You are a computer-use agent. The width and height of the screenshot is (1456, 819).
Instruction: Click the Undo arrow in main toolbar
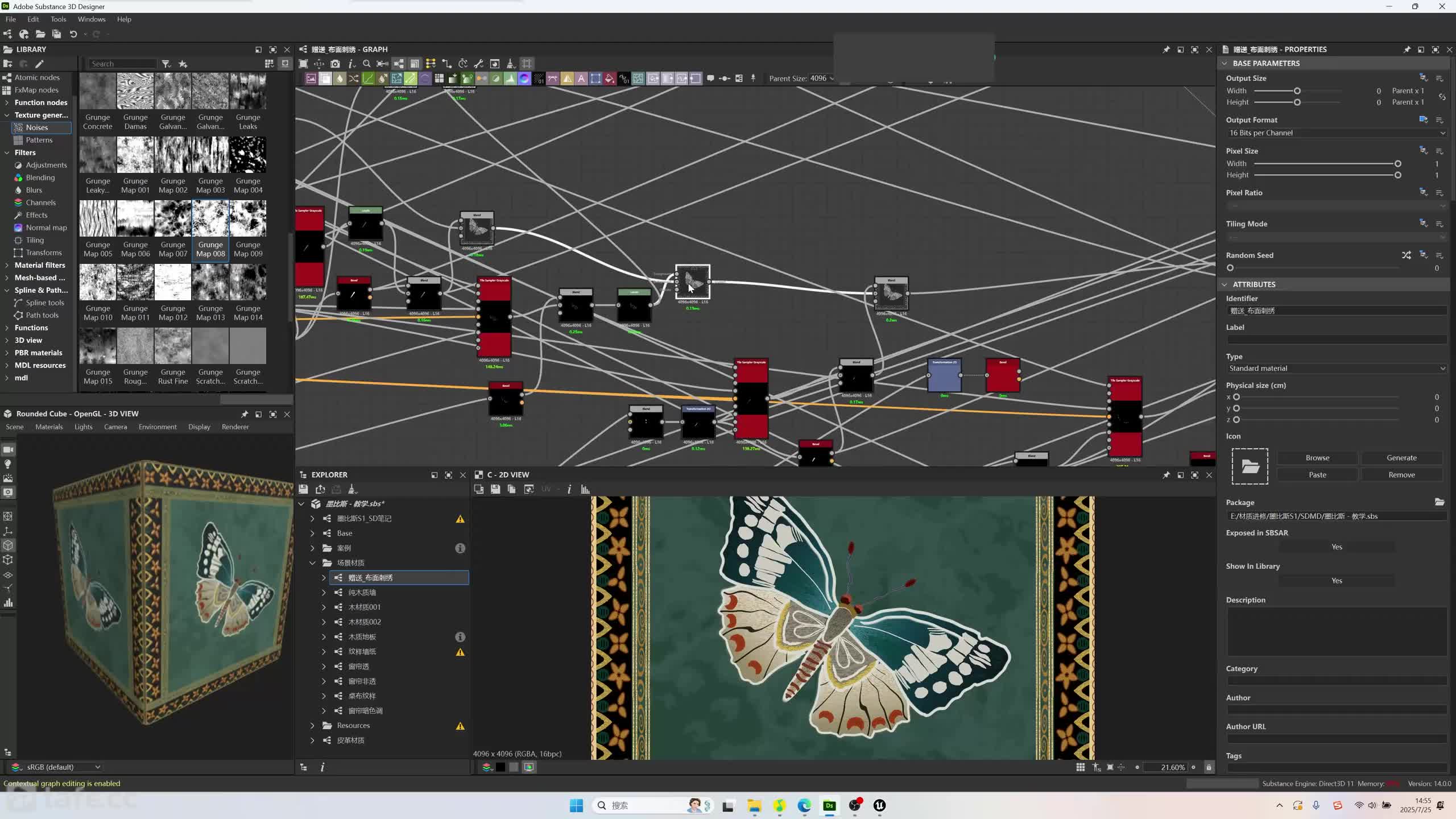point(73,34)
